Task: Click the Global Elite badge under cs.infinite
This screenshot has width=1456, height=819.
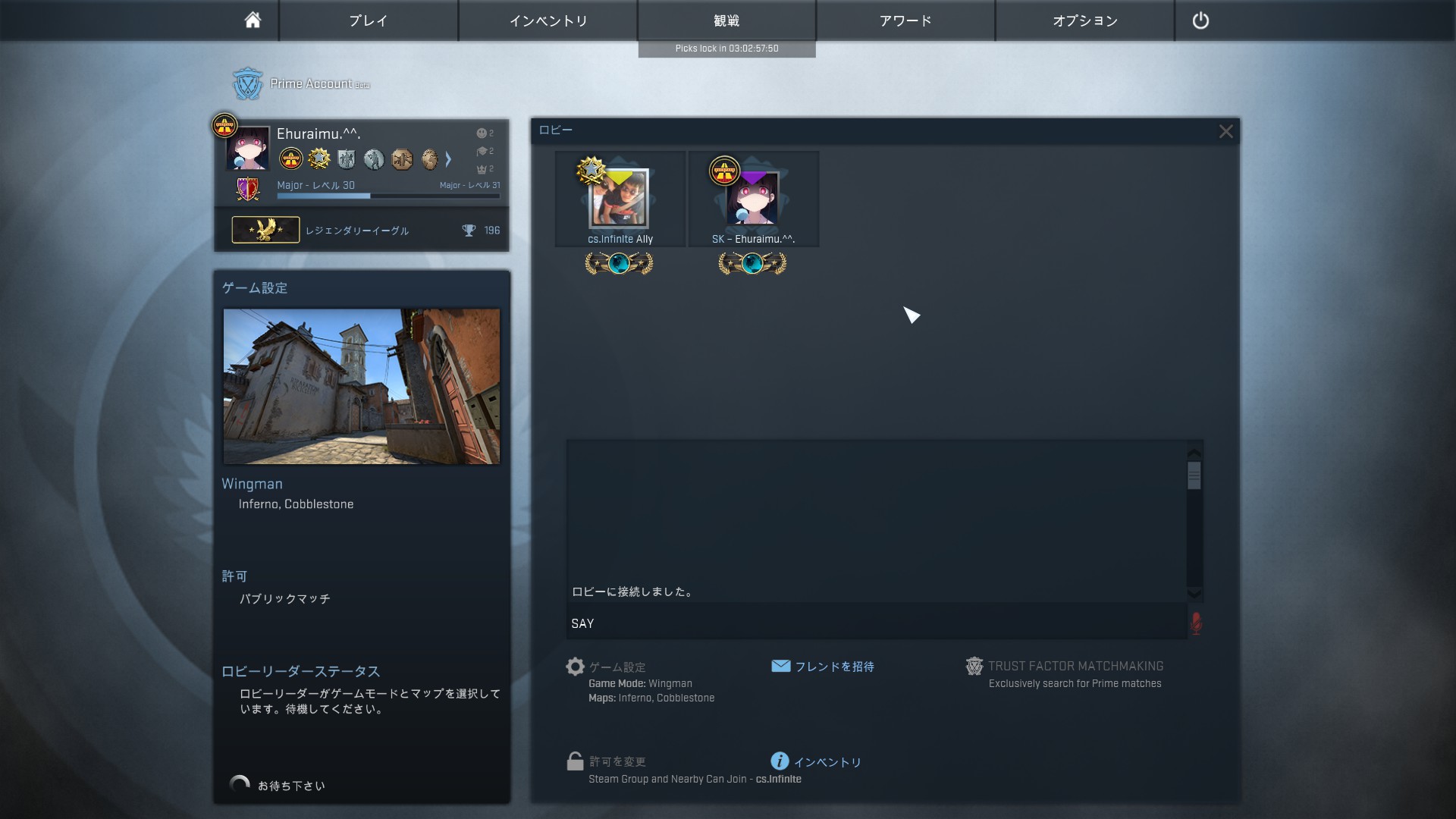Action: click(619, 263)
